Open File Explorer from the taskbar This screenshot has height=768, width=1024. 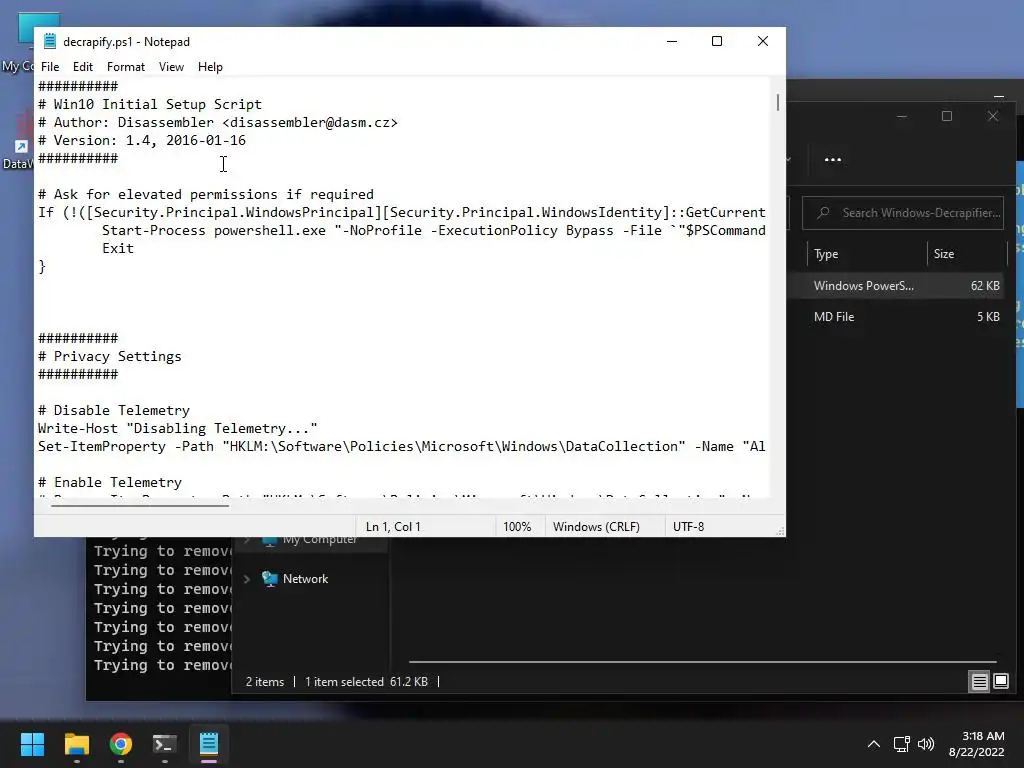76,744
